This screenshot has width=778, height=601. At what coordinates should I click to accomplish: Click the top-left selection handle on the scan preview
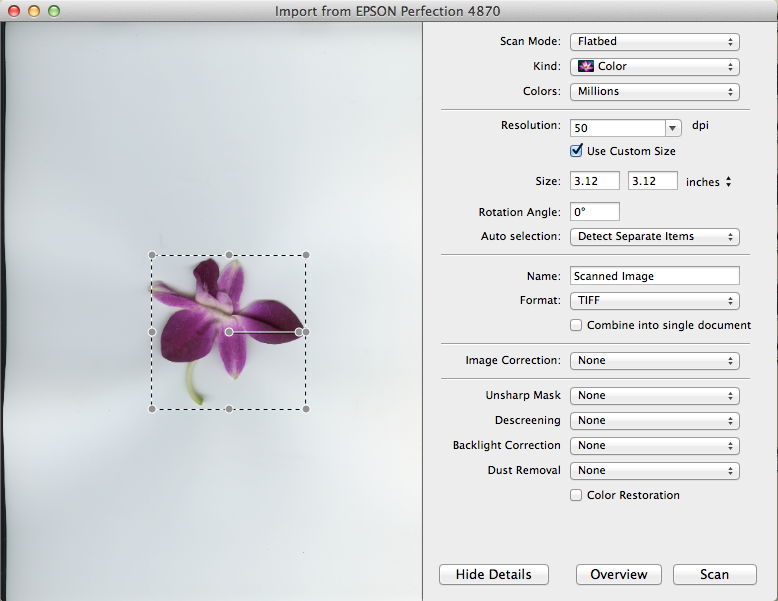(152, 255)
